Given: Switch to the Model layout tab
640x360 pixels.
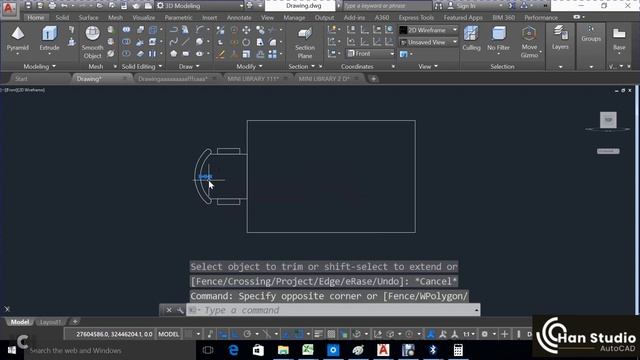Looking at the screenshot, I should 20,322.
